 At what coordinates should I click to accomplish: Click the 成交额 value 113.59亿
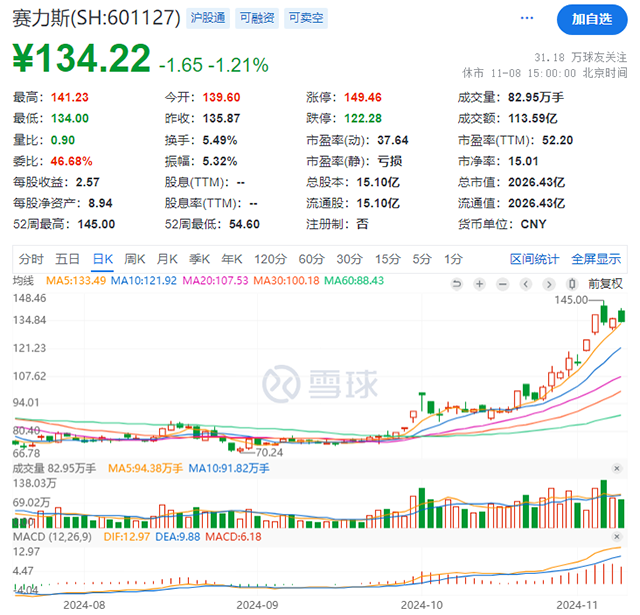pyautogui.click(x=533, y=118)
